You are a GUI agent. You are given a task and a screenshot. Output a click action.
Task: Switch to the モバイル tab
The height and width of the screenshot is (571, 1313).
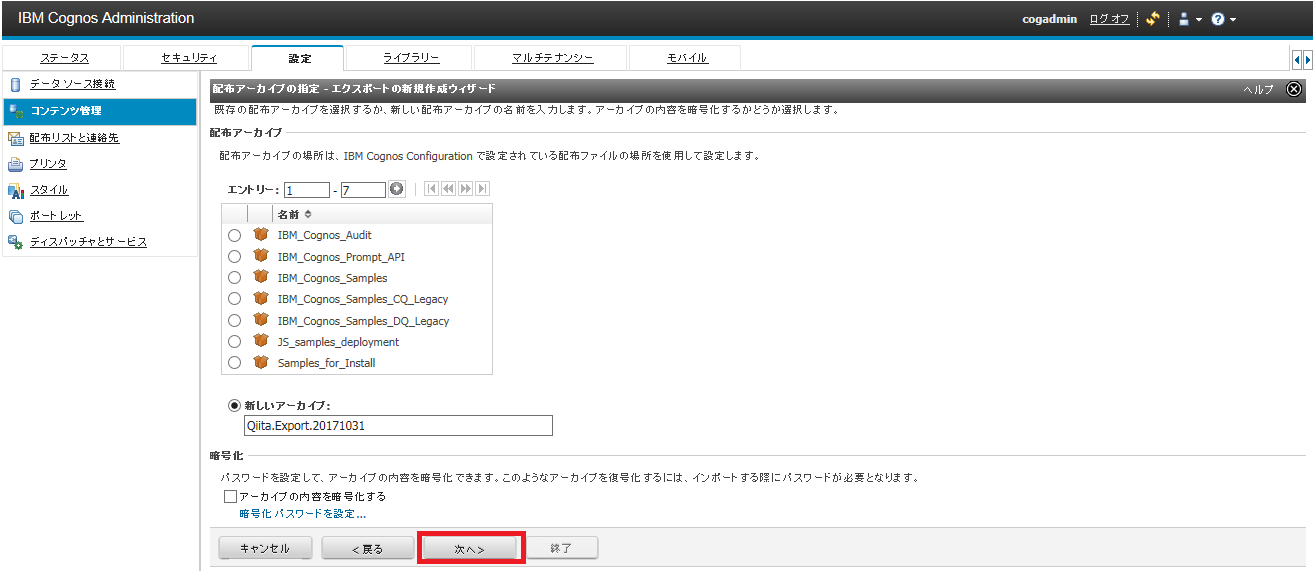point(687,58)
